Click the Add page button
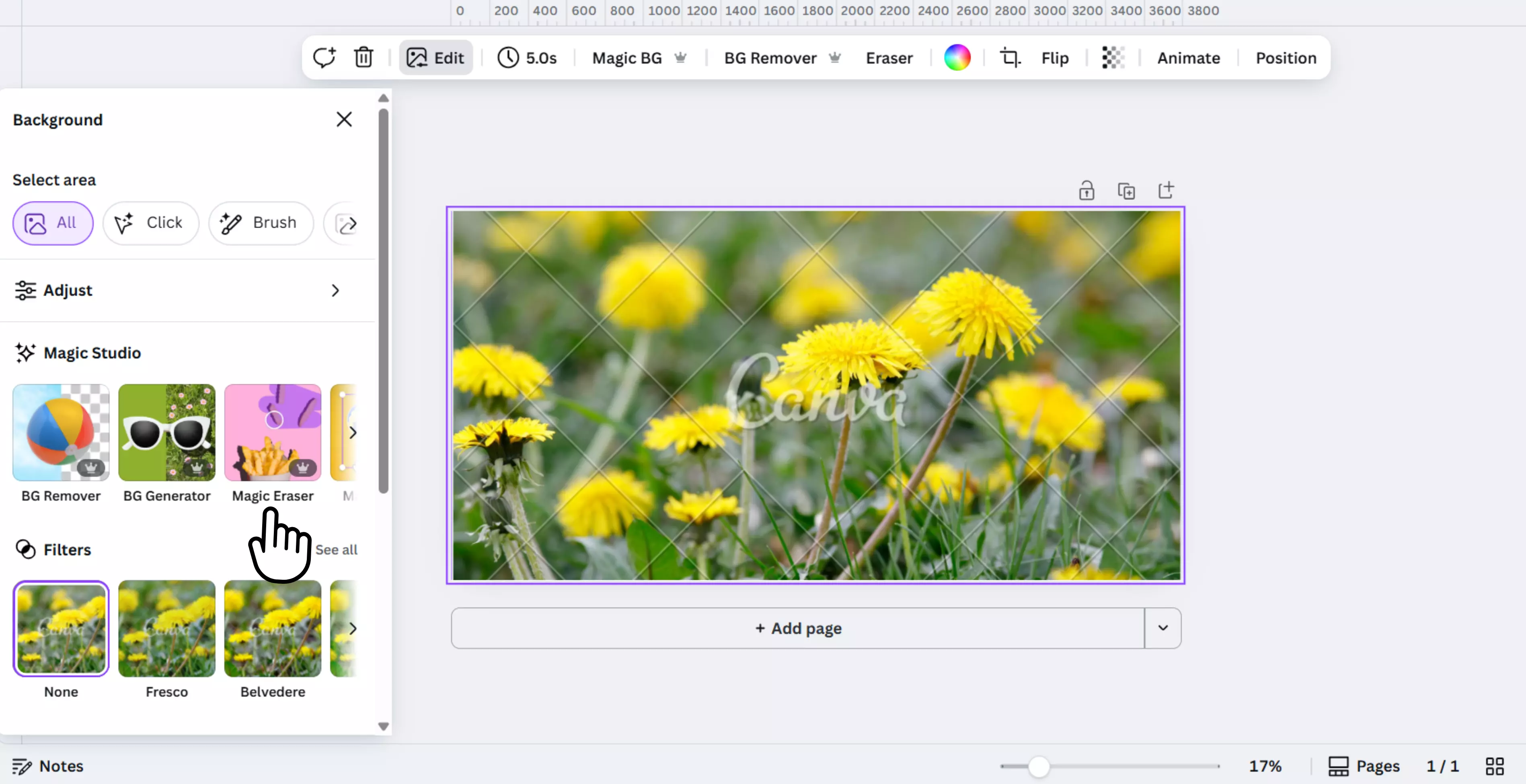 (797, 628)
